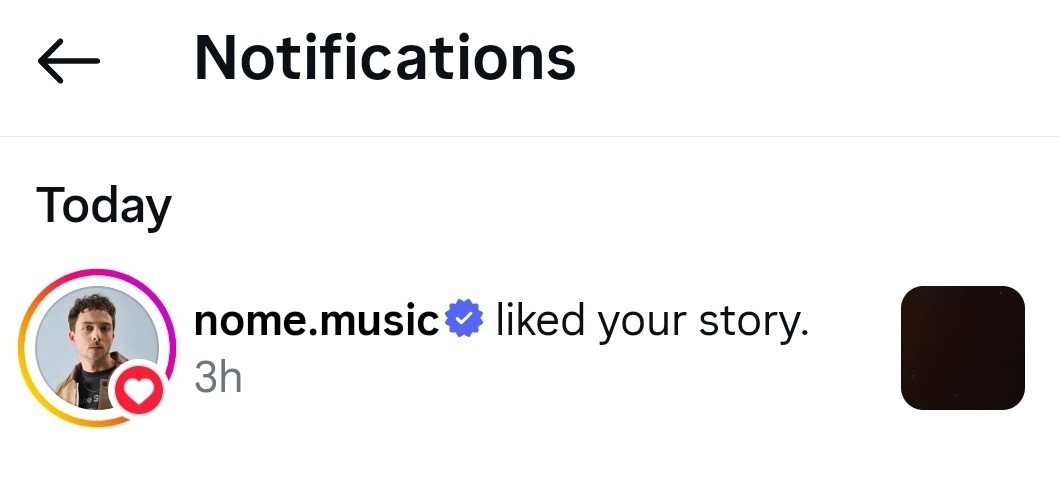Image resolution: width=1060 pixels, height=477 pixels.
Task: Tap the man's face in the avatar
Action: click(x=87, y=327)
